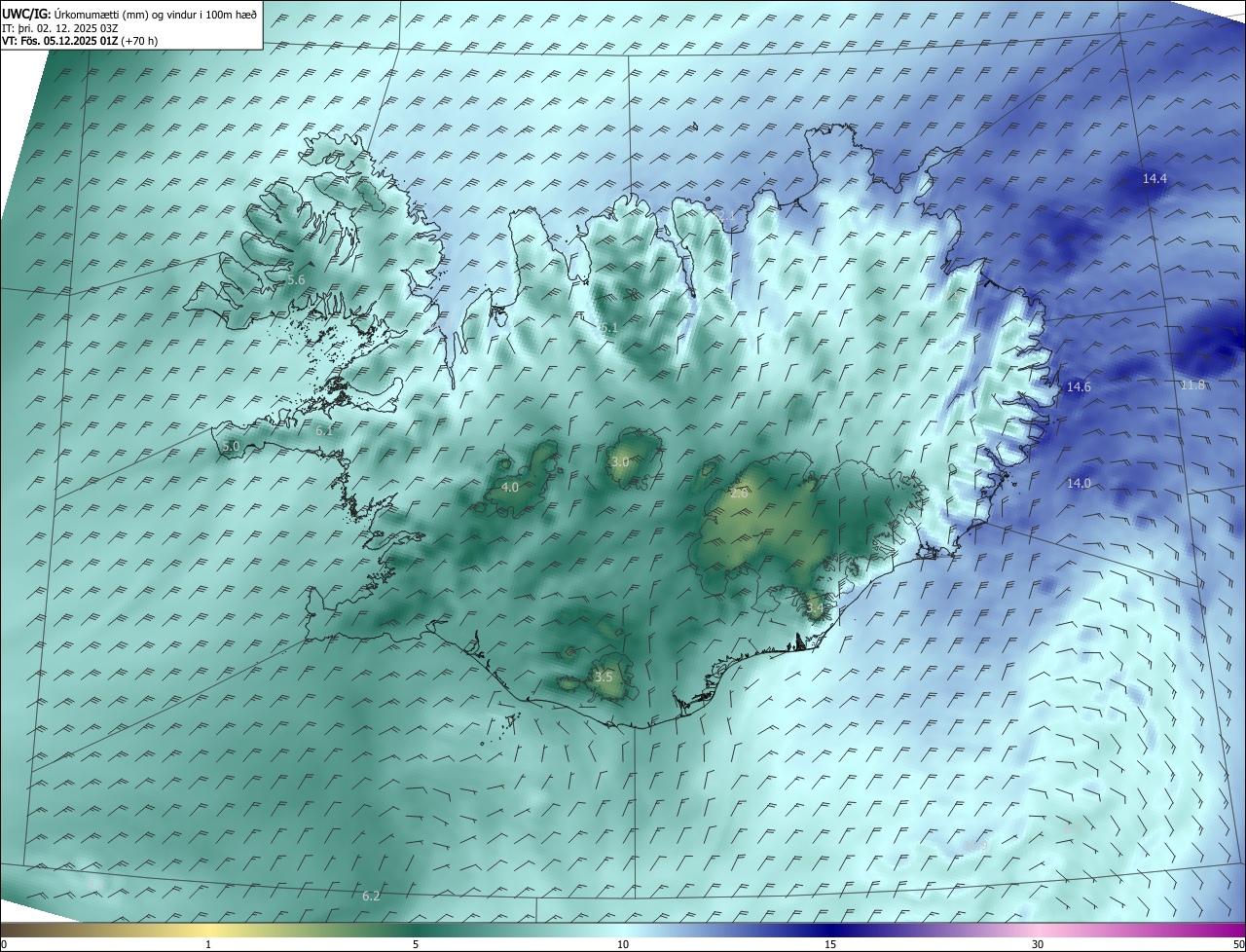Click the colorbar tick labeled 10
The height and width of the screenshot is (952, 1246).
623,944
